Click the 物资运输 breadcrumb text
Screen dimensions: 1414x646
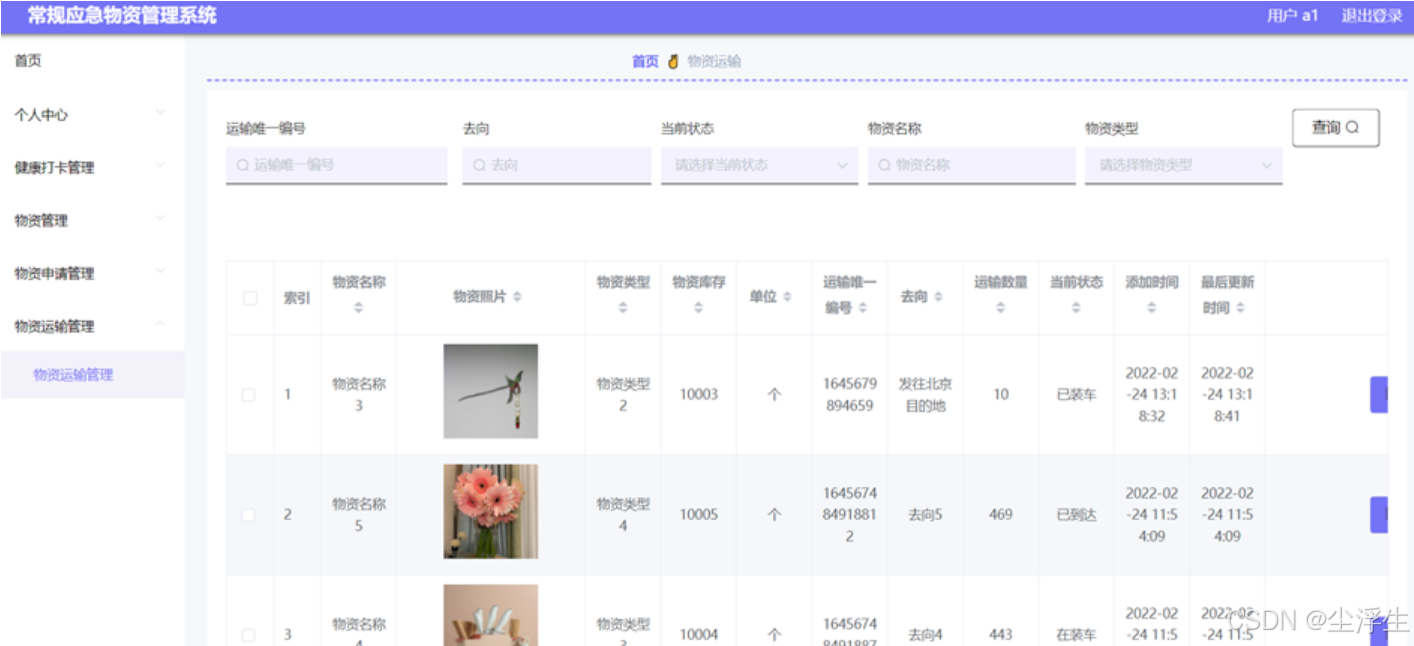click(714, 62)
